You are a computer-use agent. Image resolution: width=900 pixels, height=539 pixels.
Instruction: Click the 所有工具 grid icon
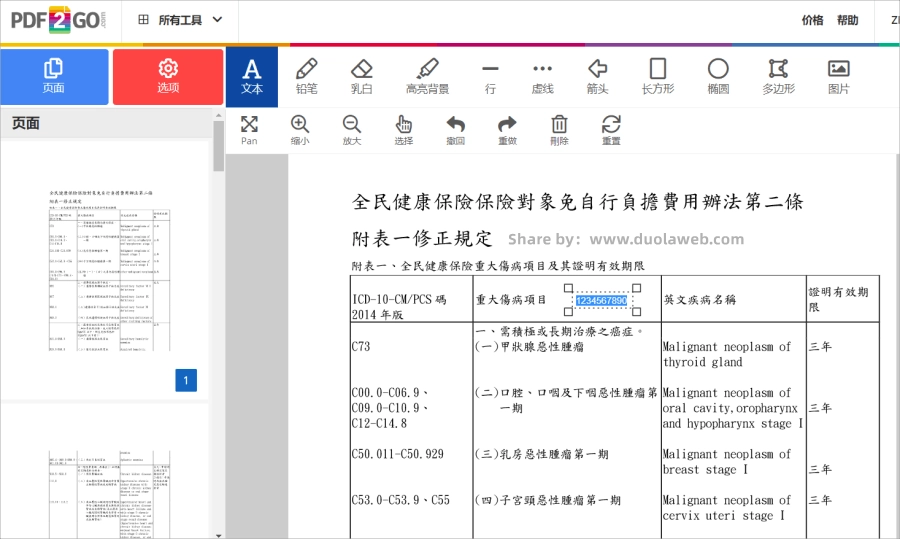143,20
